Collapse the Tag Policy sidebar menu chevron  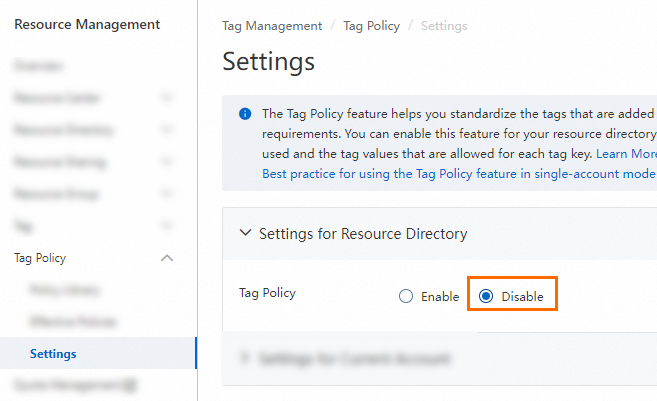[167, 258]
